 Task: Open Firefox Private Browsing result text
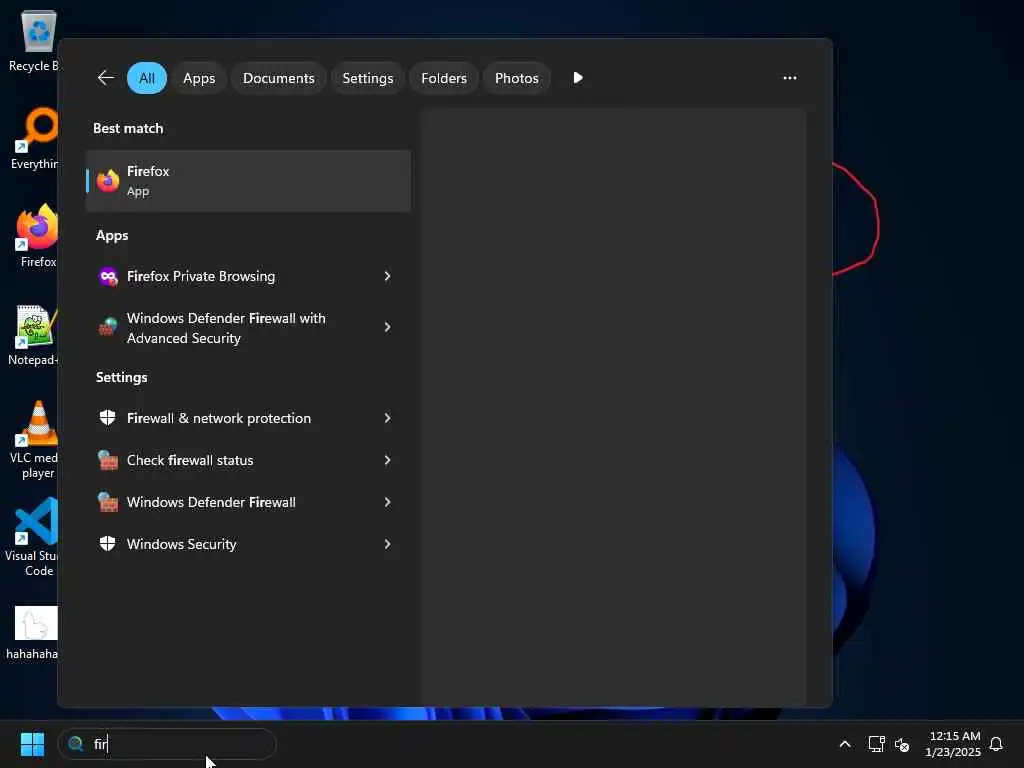click(x=201, y=276)
